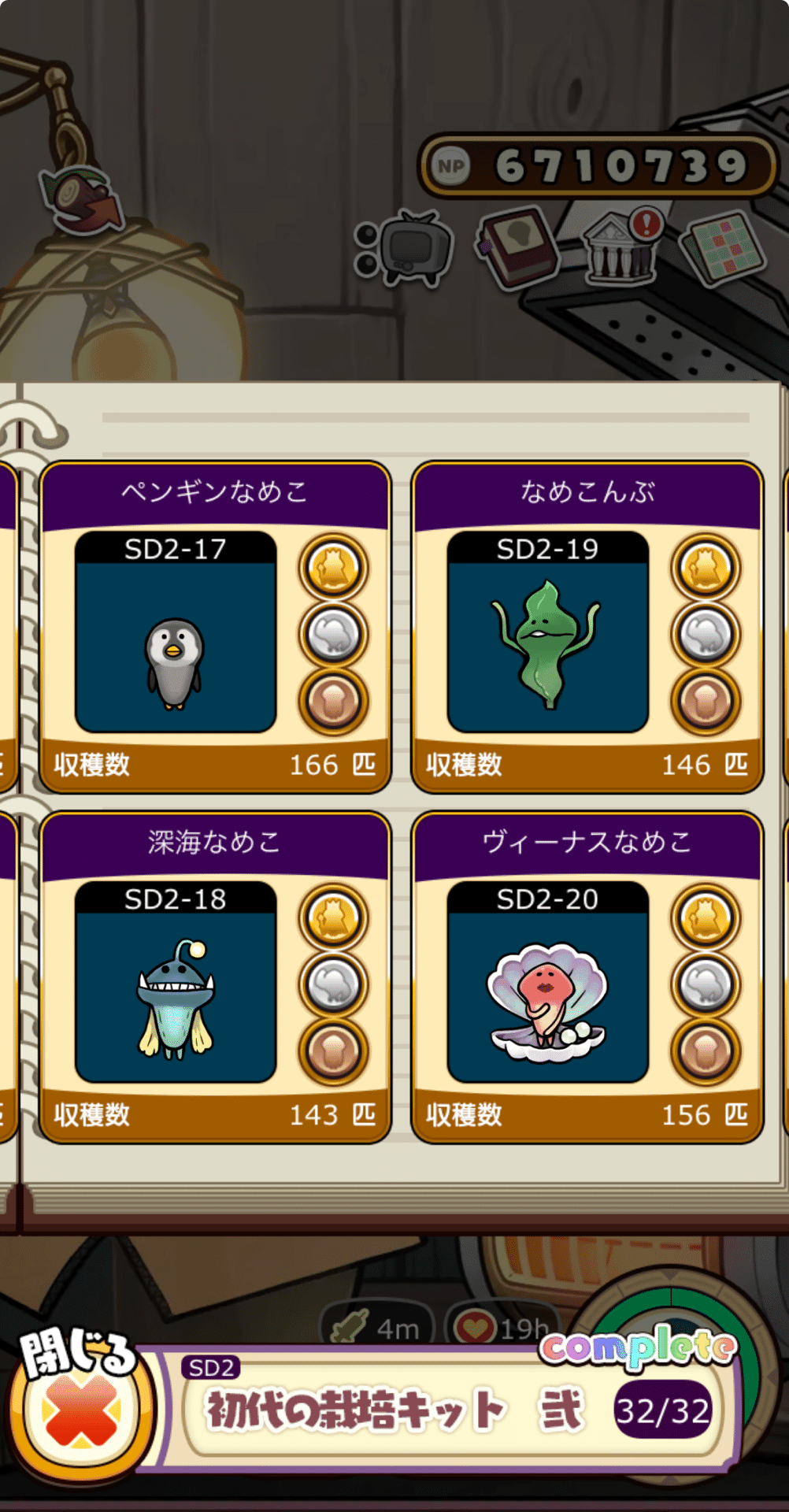Image resolution: width=789 pixels, height=1512 pixels.
Task: Tap the 32/32 completion counter
Action: point(663,1411)
